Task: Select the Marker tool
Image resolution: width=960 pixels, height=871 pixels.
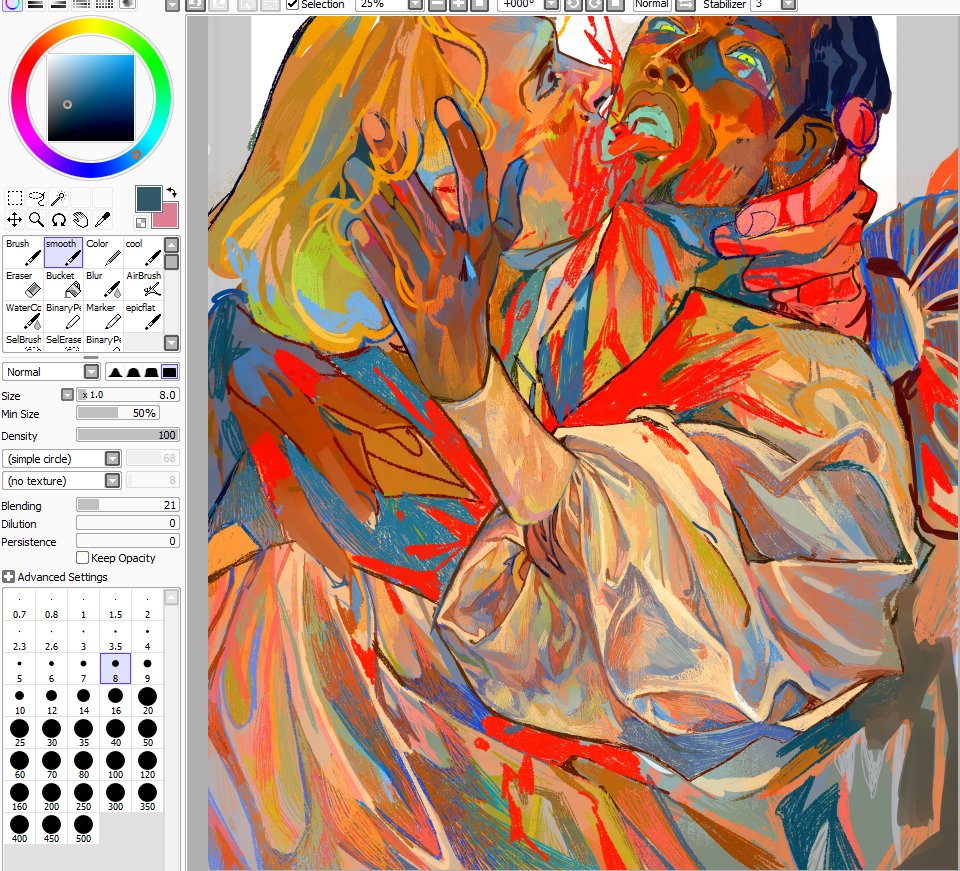Action: [x=103, y=318]
